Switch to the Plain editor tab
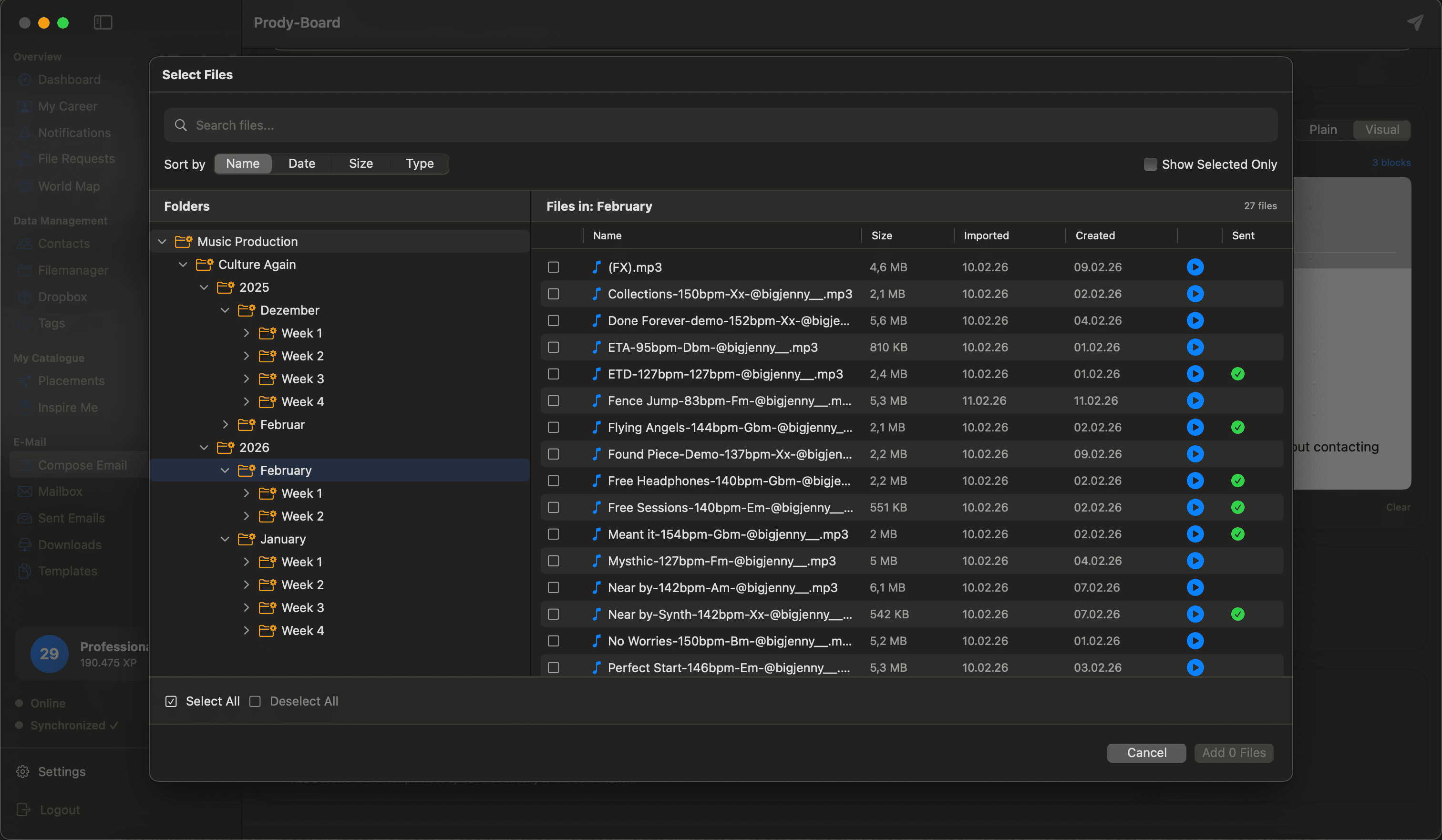 [x=1322, y=129]
